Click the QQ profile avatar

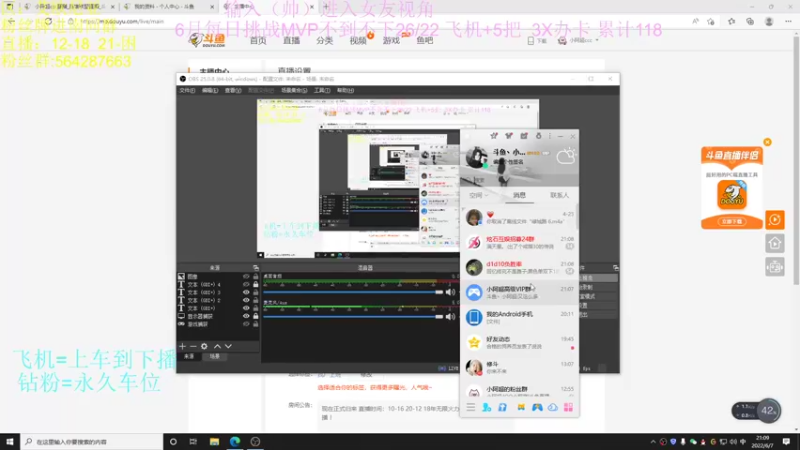(477, 157)
